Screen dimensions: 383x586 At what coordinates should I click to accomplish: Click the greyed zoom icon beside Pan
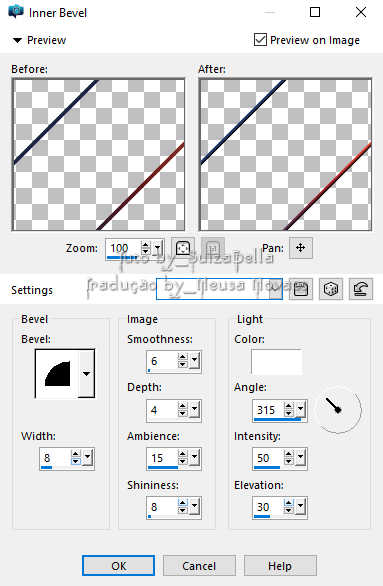[212, 248]
